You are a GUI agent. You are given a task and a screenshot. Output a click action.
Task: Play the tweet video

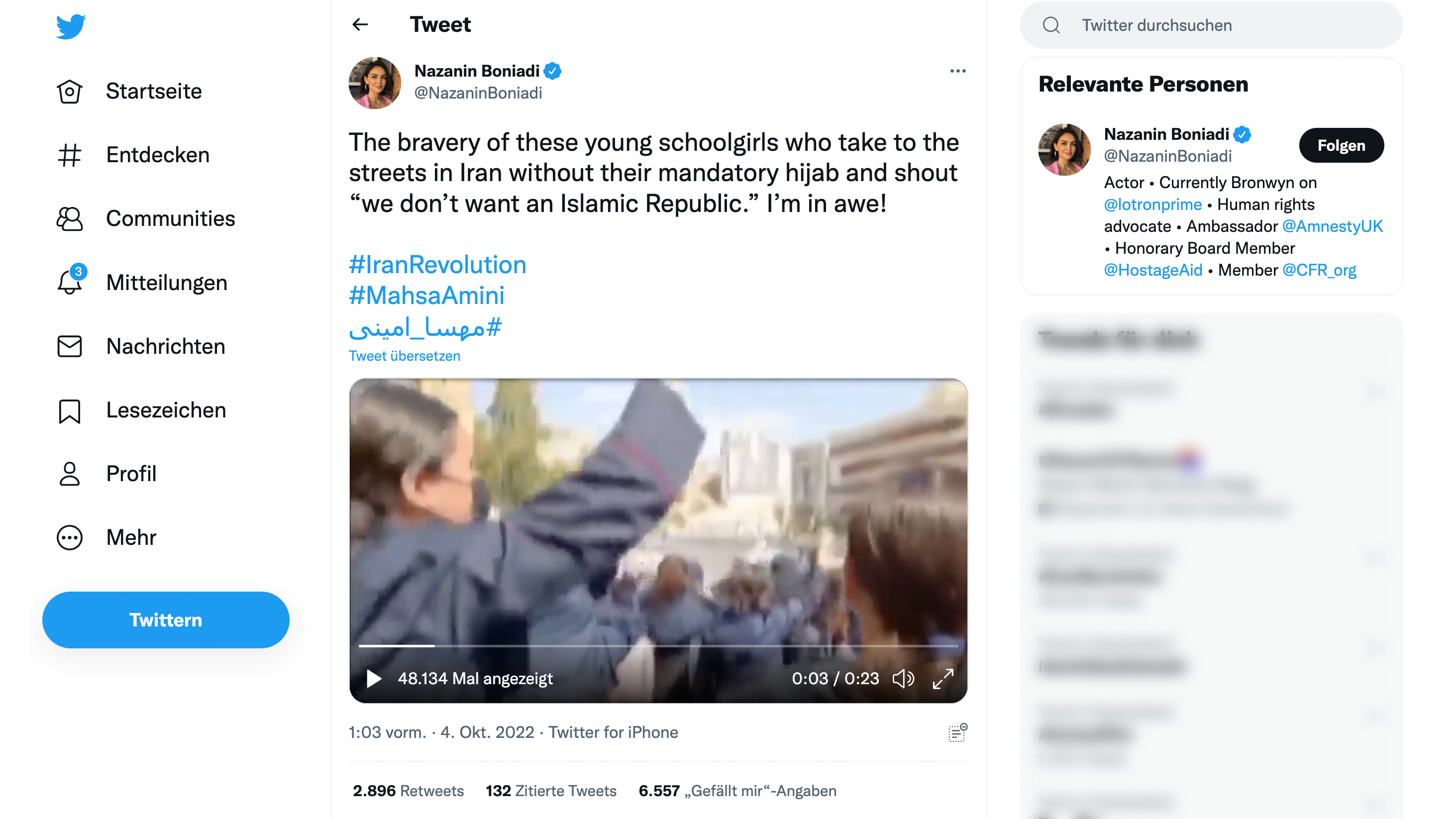374,678
